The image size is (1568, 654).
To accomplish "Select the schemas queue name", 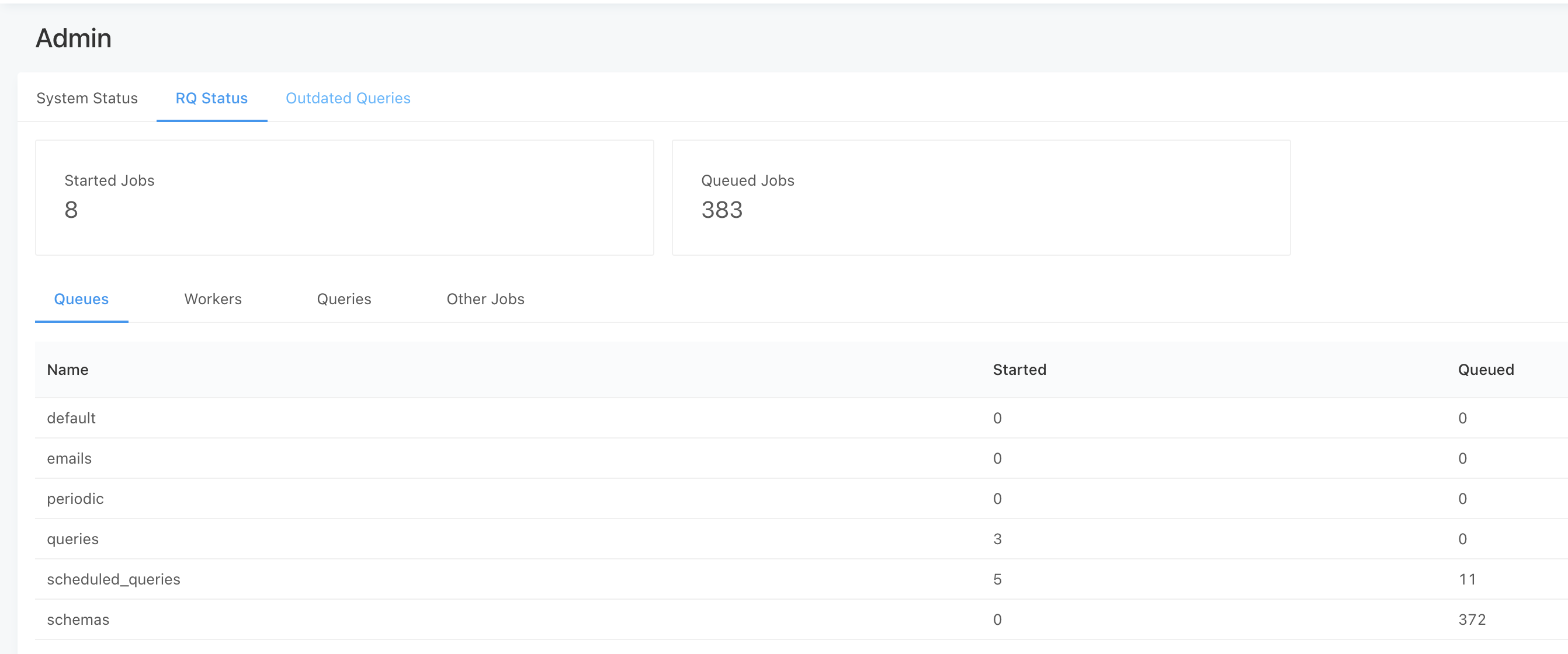I will (x=78, y=620).
